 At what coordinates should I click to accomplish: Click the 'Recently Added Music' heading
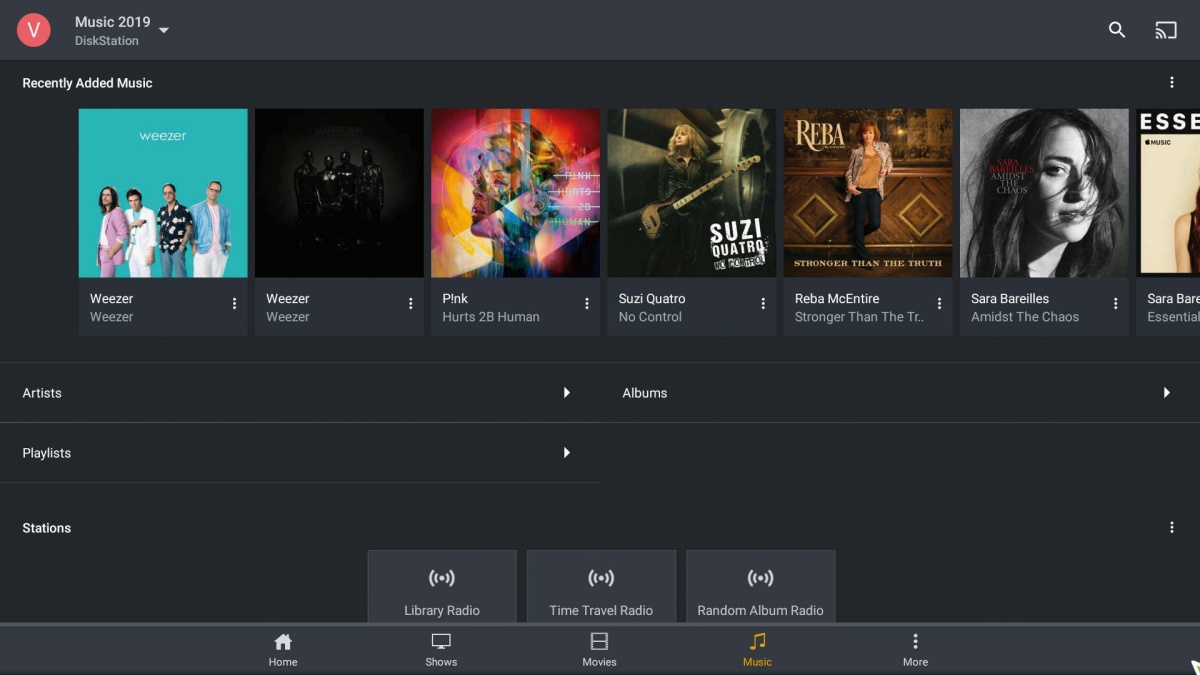(87, 83)
